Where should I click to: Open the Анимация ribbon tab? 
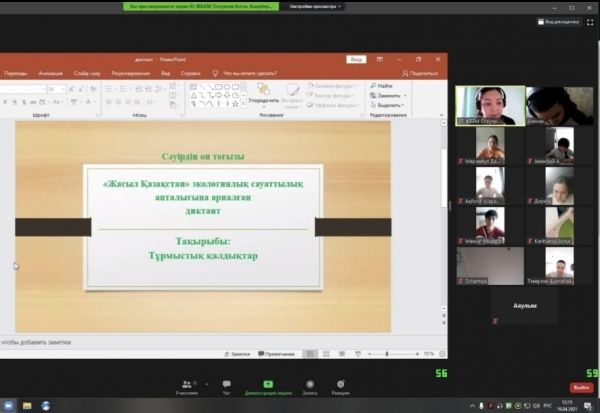coord(50,73)
